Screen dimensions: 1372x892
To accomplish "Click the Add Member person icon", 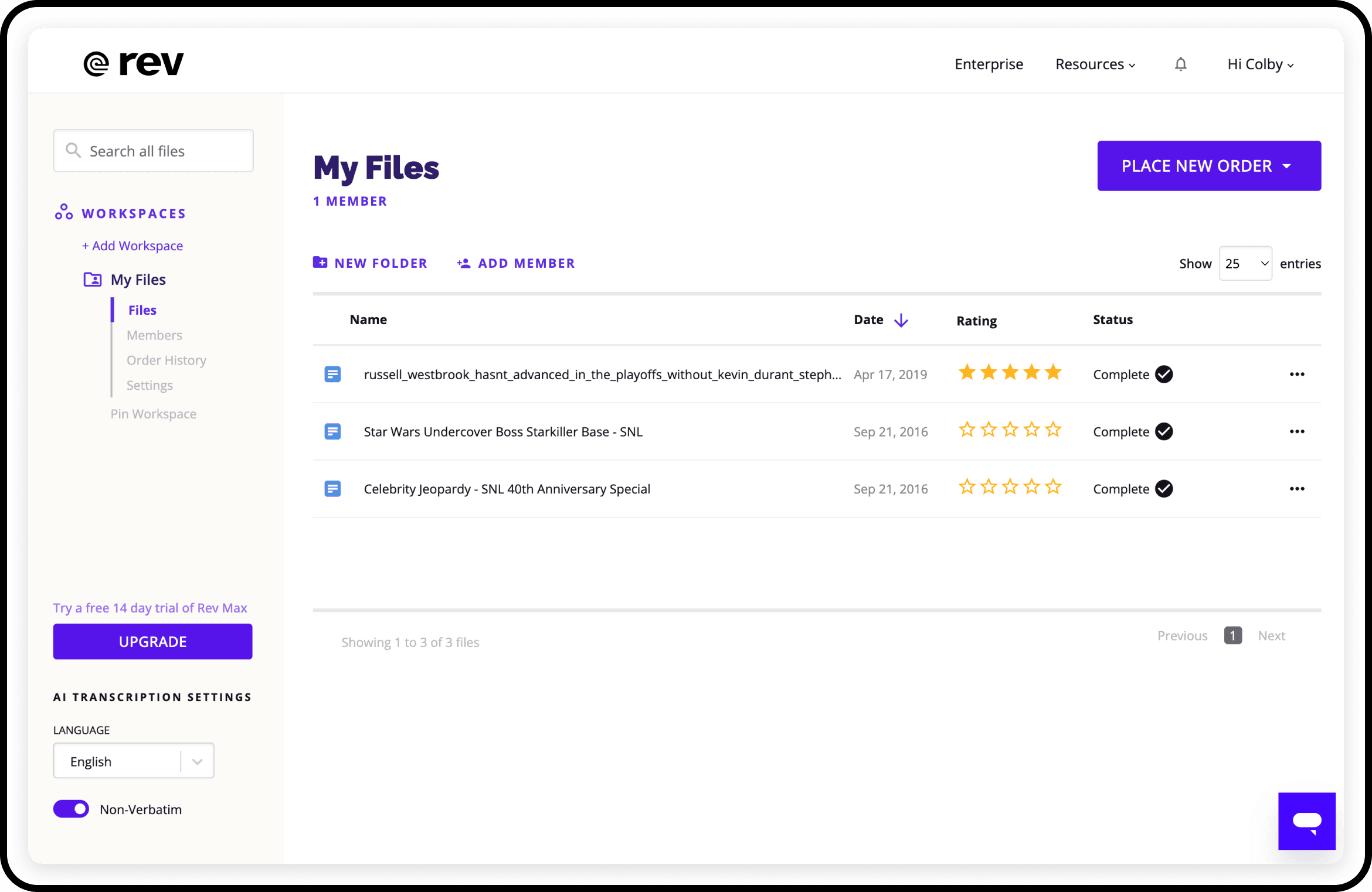I will (464, 263).
